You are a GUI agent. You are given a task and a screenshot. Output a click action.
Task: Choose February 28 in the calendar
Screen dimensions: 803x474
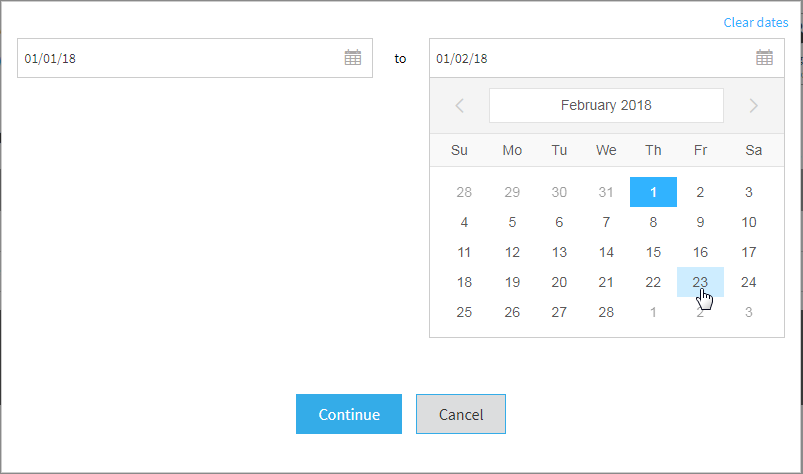606,312
